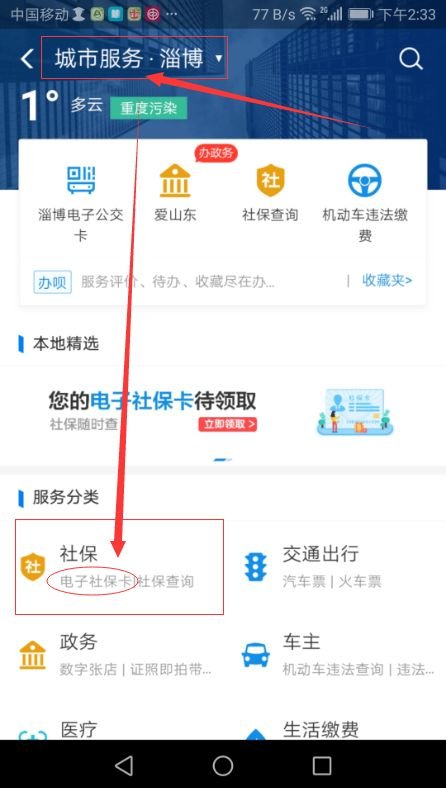Select the 交通出行 traffic light icon
The width and height of the screenshot is (446, 788).
[256, 567]
